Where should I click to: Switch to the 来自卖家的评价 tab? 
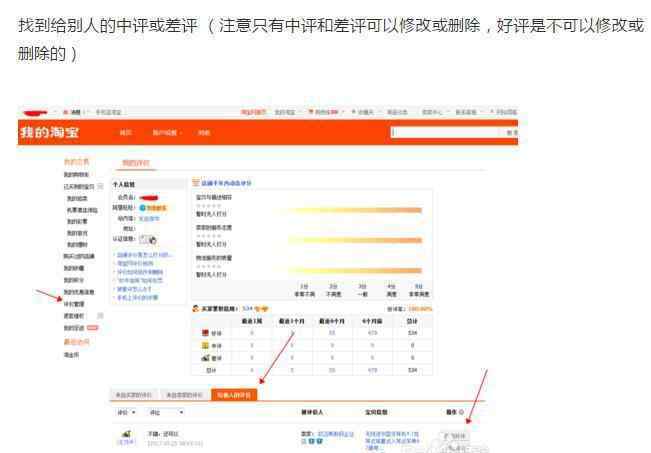tap(184, 395)
